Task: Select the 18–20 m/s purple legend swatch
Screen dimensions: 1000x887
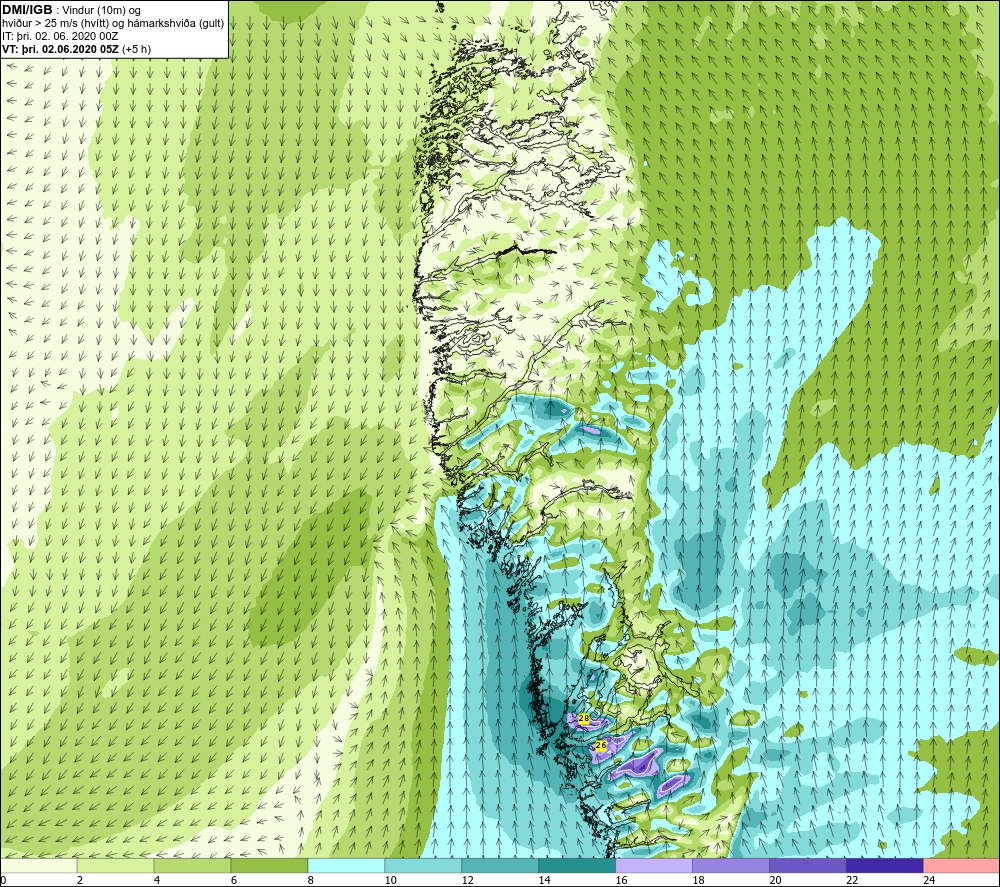Action: click(x=731, y=866)
